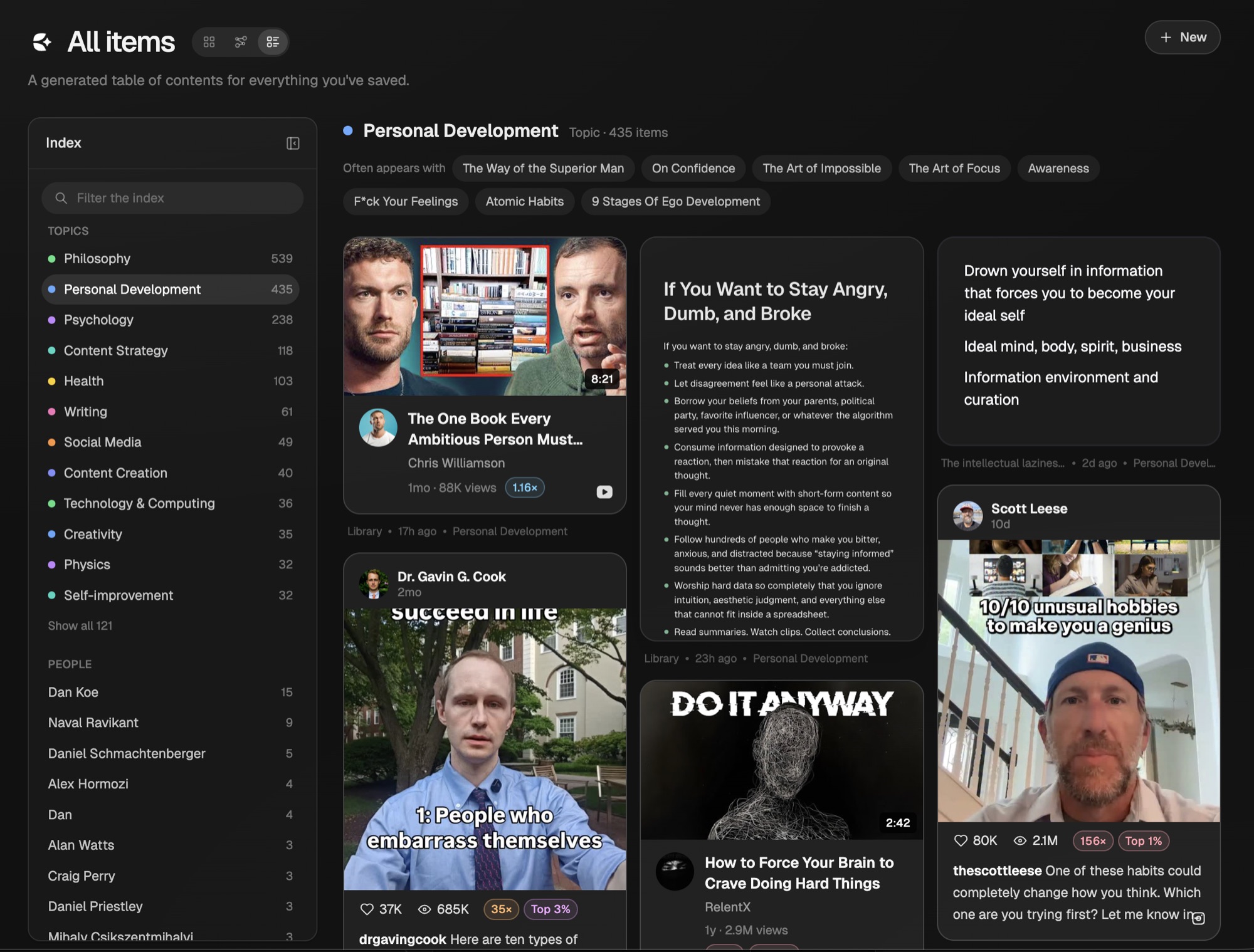Open Dan Koe in People list
Screen dimensions: 1254x952
(x=171, y=693)
